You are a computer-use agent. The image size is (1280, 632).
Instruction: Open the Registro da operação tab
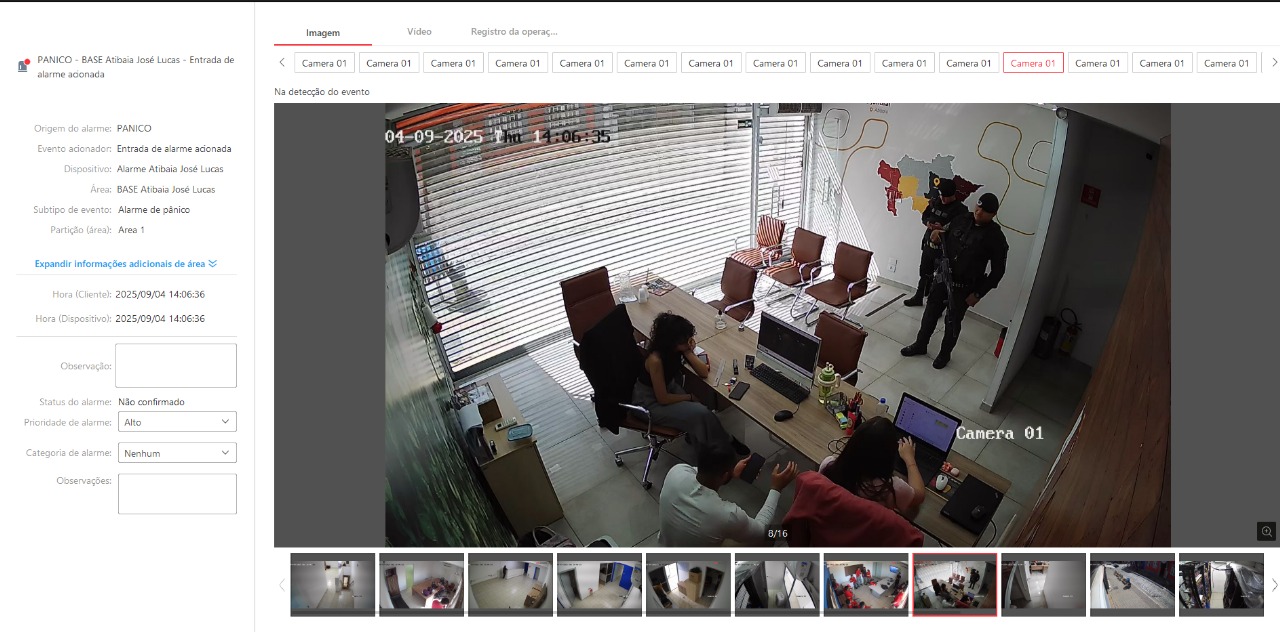[514, 32]
